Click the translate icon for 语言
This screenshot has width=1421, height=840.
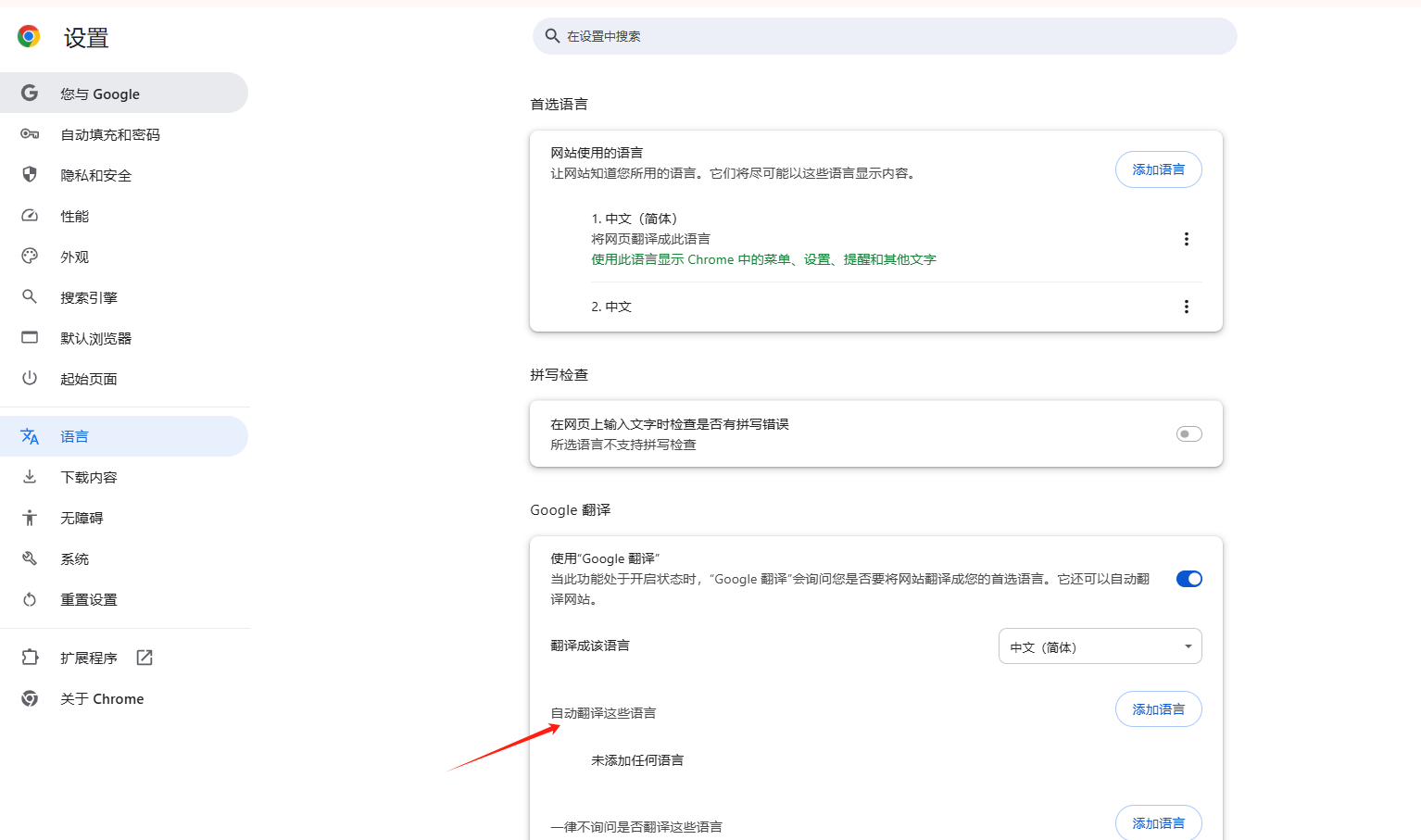[x=30, y=436]
